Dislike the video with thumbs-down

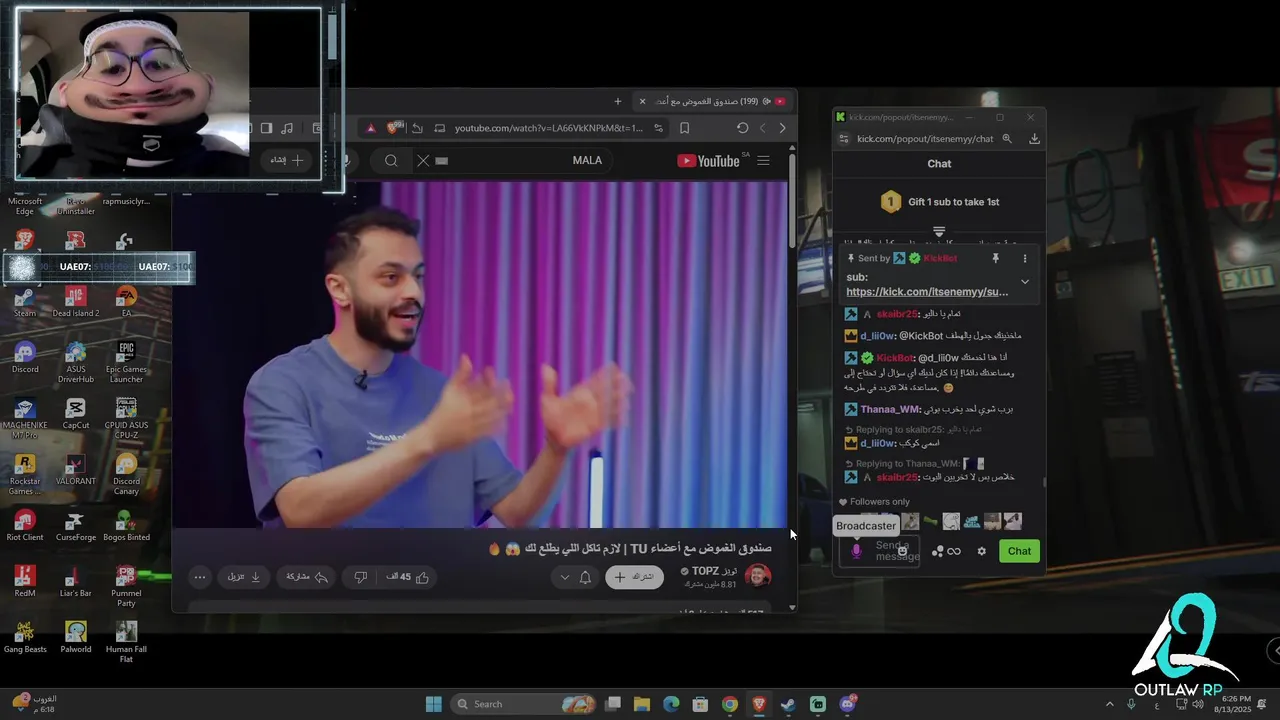pos(361,577)
